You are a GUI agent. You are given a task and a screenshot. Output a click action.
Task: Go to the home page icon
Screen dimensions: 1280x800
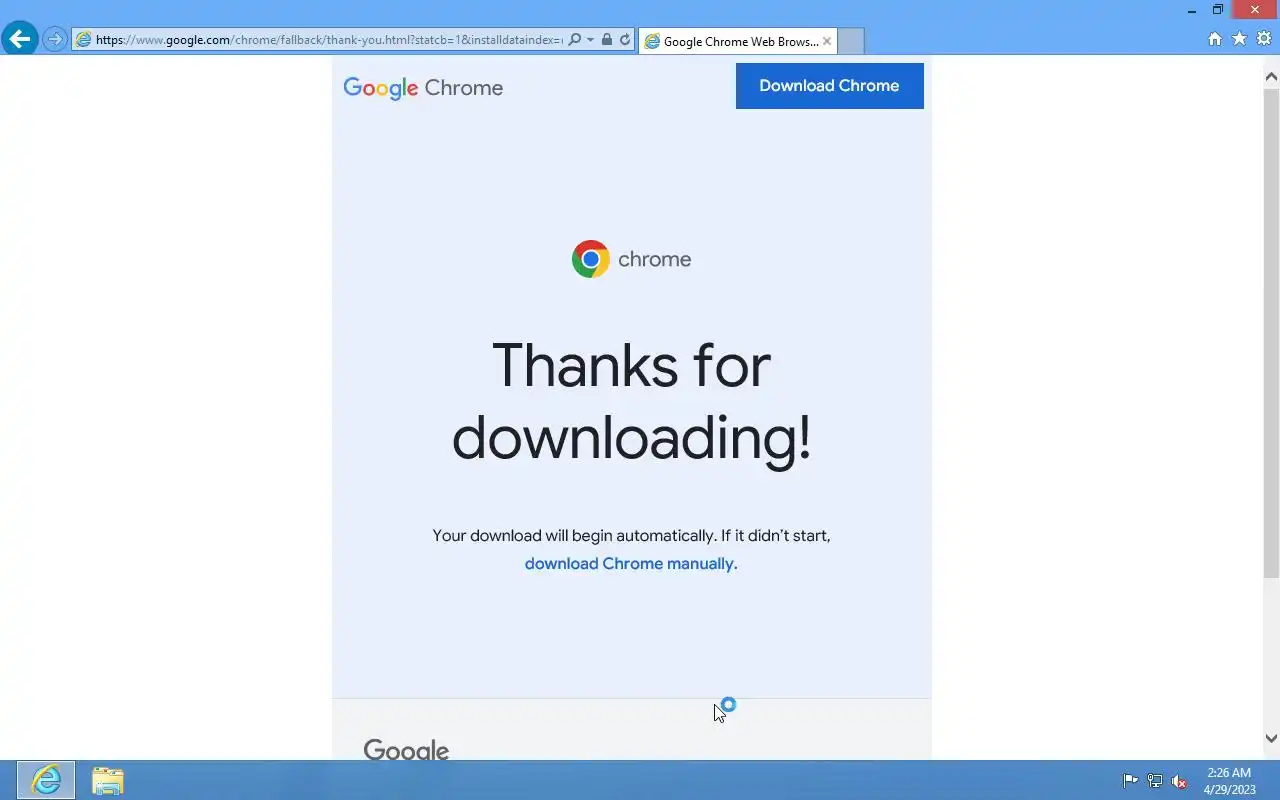click(1215, 39)
